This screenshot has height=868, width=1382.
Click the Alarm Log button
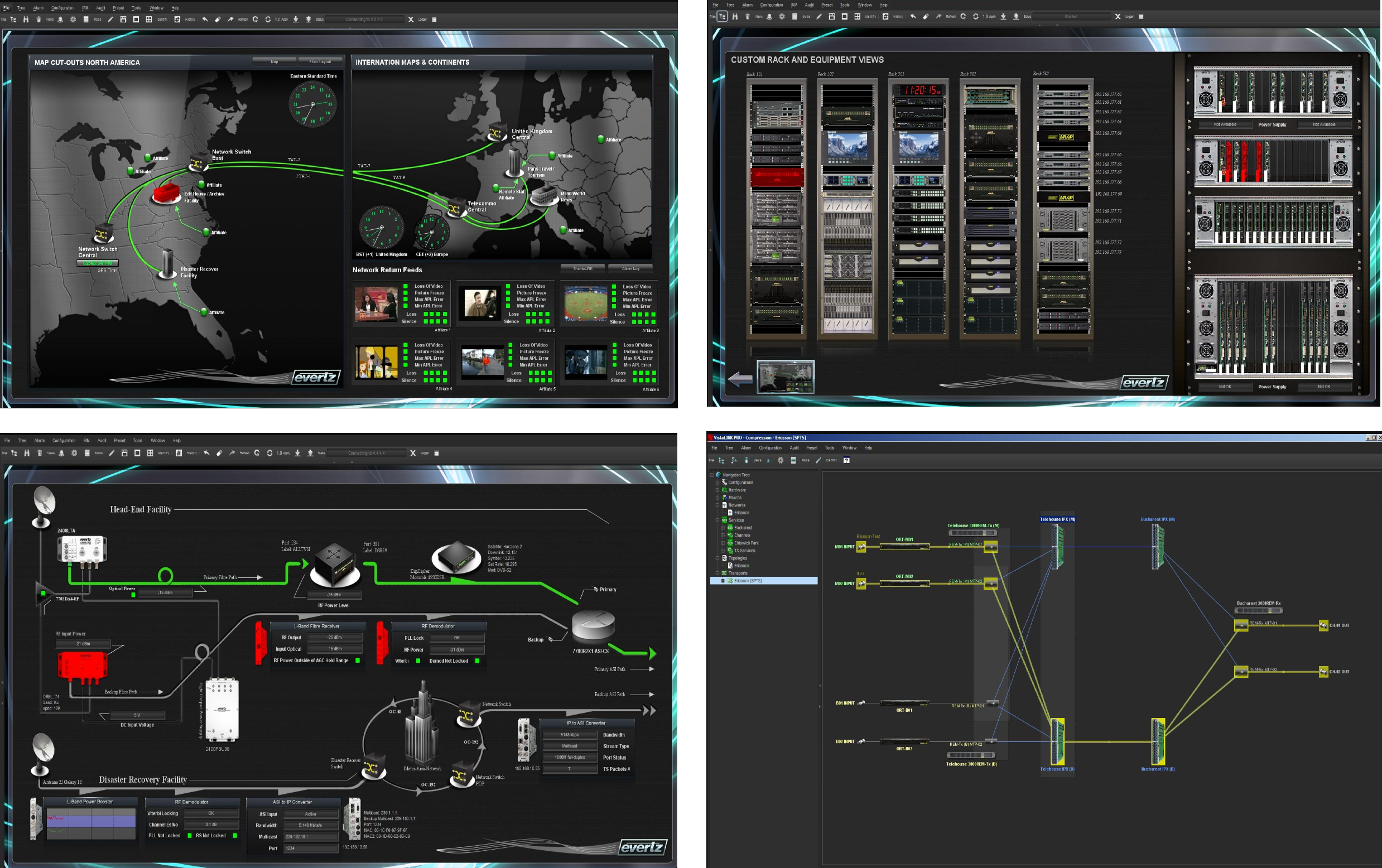click(x=630, y=268)
